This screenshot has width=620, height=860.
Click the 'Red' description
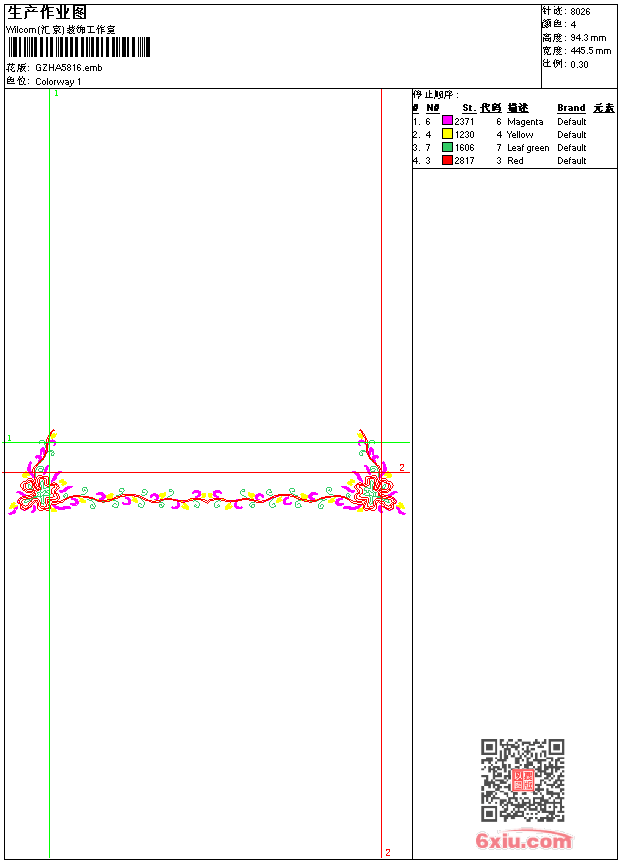tap(515, 161)
